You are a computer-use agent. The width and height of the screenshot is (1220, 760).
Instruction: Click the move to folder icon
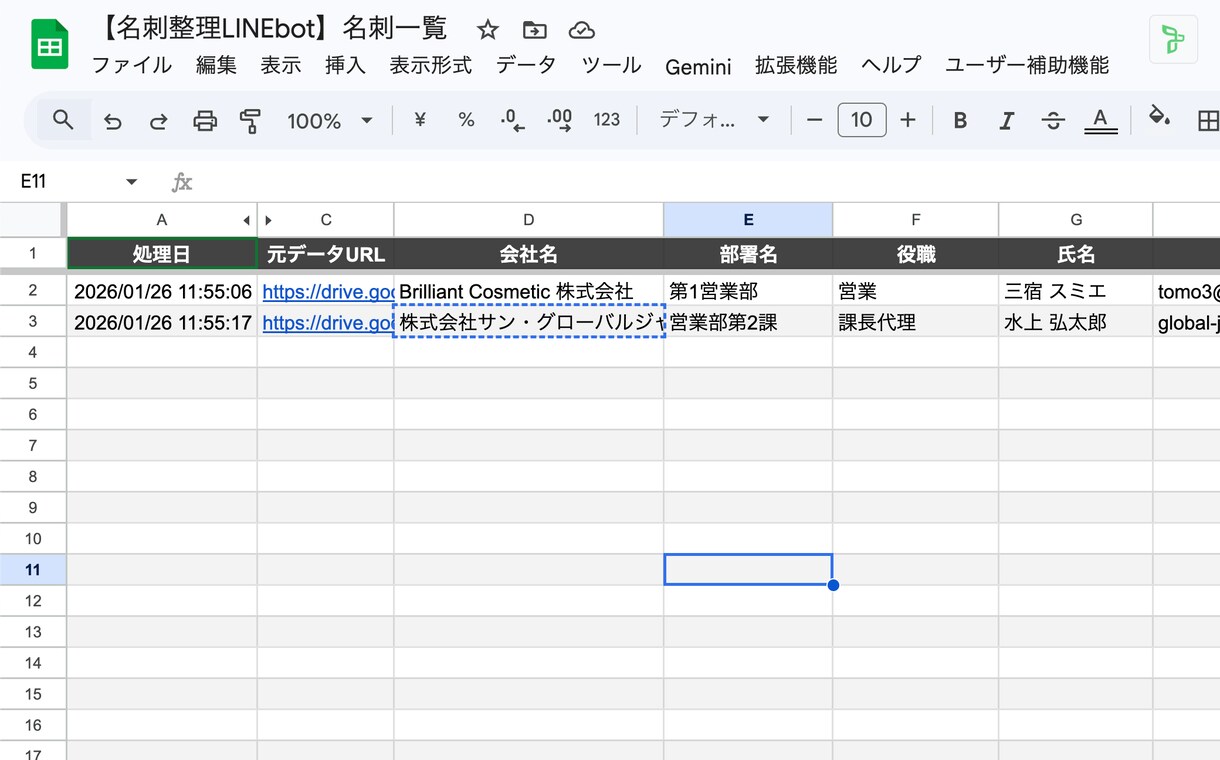pos(535,30)
